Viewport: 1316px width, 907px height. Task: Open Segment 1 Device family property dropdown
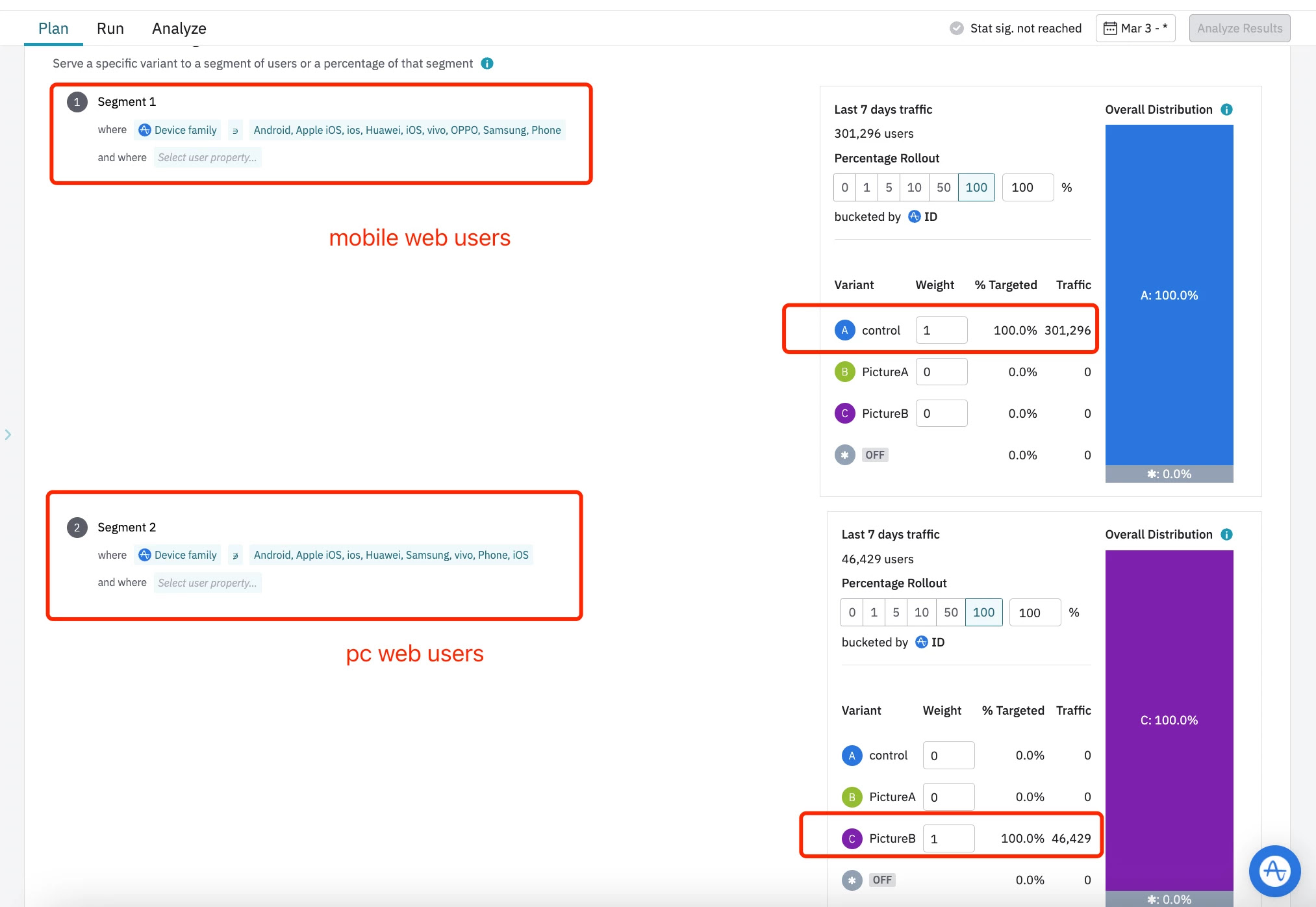pyautogui.click(x=178, y=130)
